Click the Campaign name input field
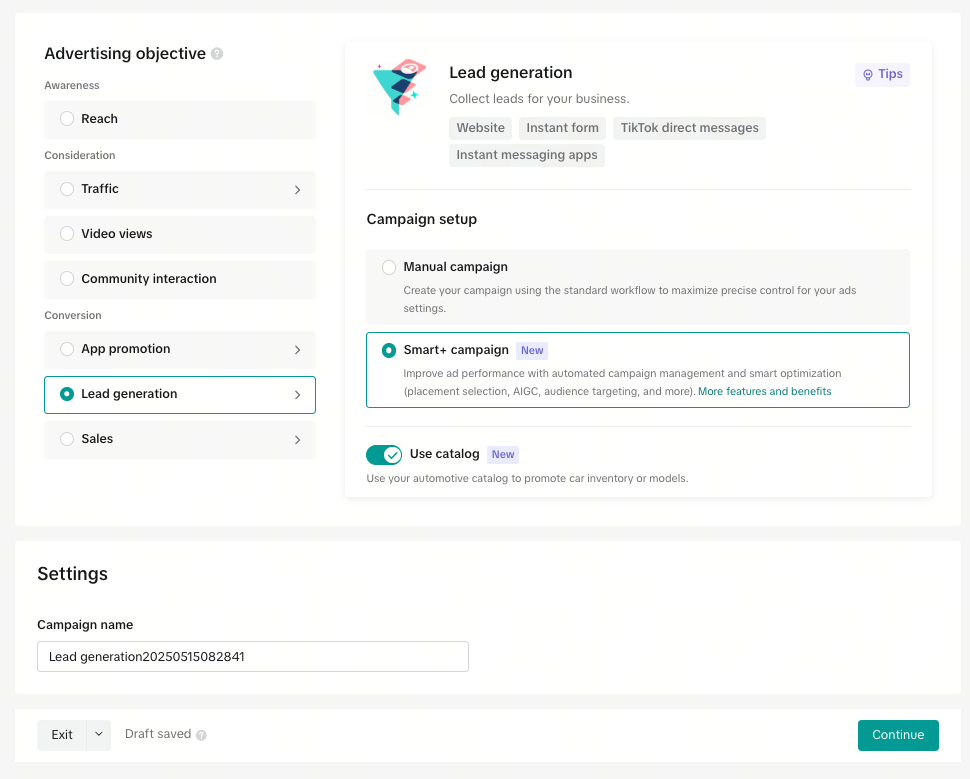Viewport: 970px width, 779px height. [253, 656]
